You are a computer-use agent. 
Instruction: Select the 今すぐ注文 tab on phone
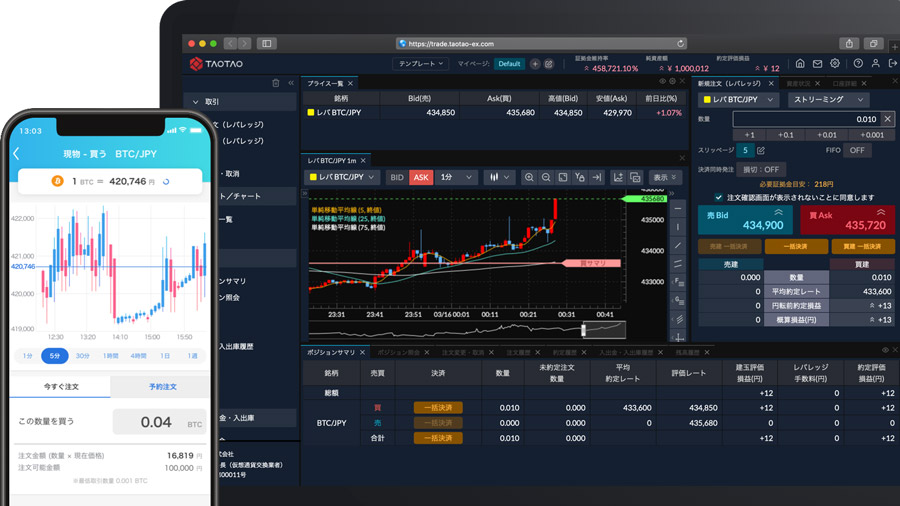61,387
